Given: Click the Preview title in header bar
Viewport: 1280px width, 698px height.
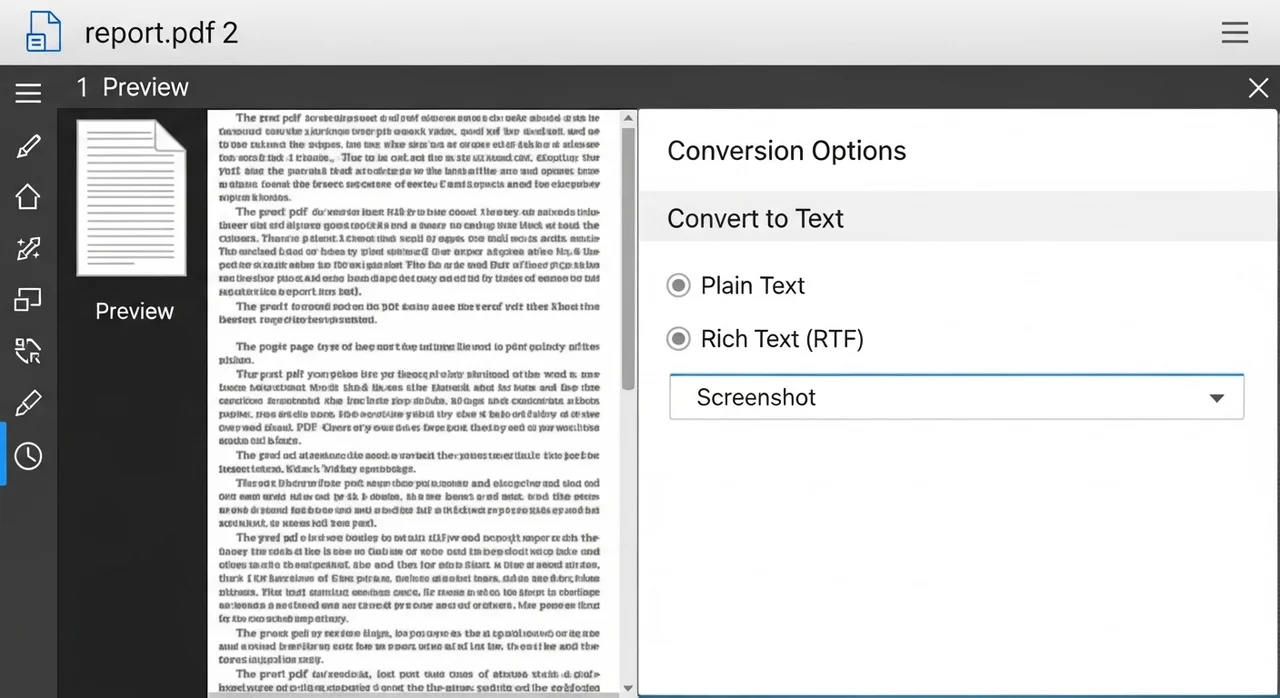Looking at the screenshot, I should 145,88.
